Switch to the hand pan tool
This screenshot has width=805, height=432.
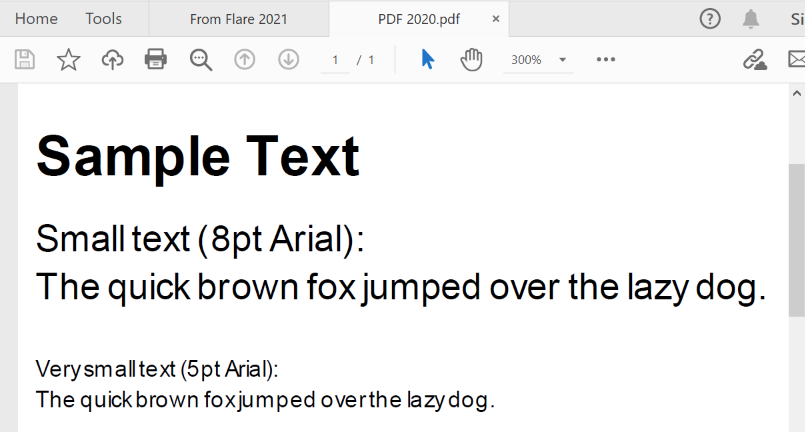471,60
